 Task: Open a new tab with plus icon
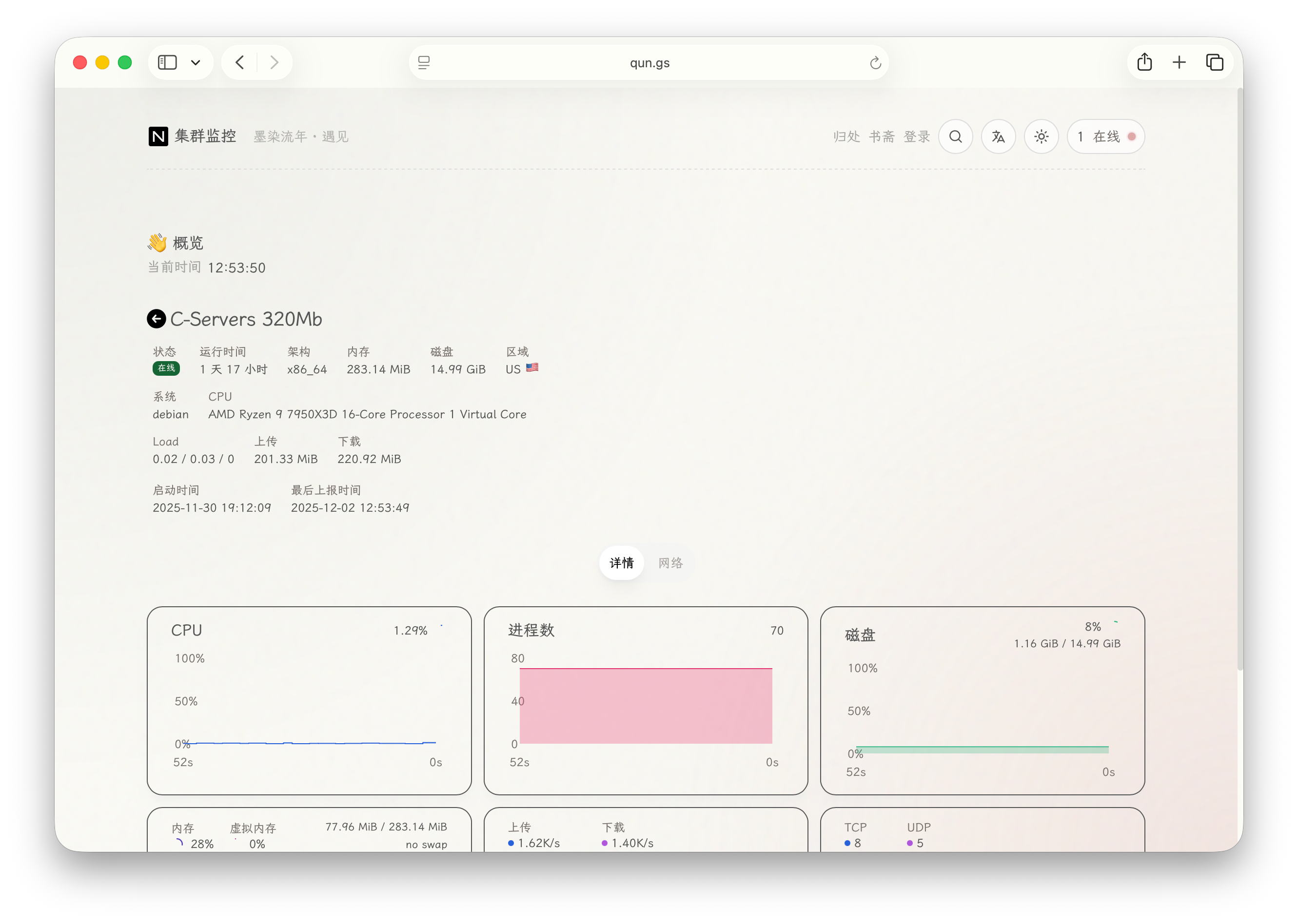pos(1179,62)
